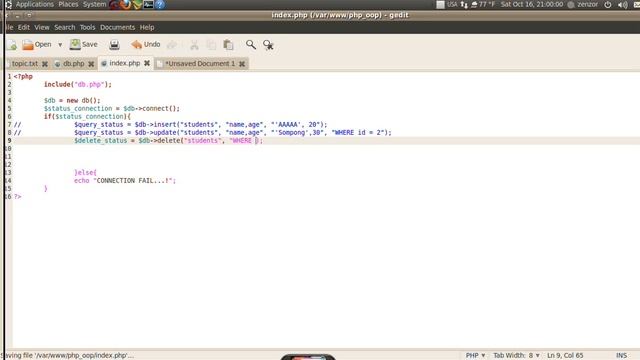Click the if($status_connection){ line
Viewport: 640px width, 360px height.
tap(87, 117)
